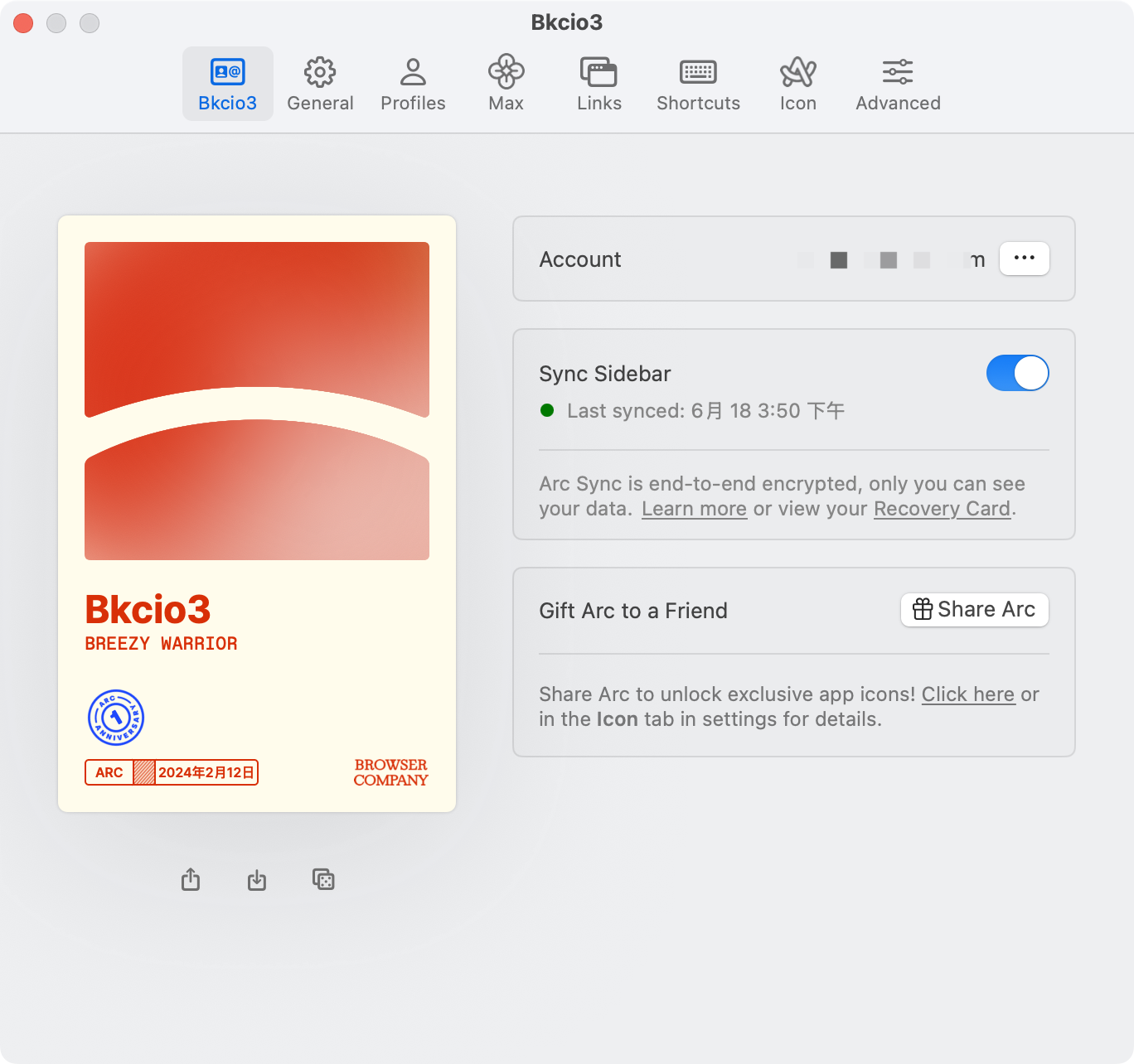Click the Arc anniversary badge stamp

point(116,718)
